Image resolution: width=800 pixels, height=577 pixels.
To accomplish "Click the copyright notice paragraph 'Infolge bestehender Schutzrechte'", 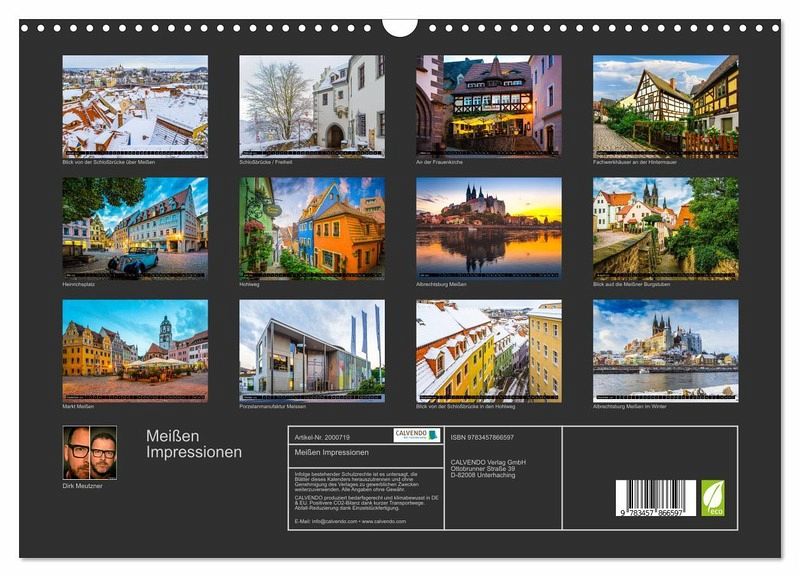I will 357,482.
